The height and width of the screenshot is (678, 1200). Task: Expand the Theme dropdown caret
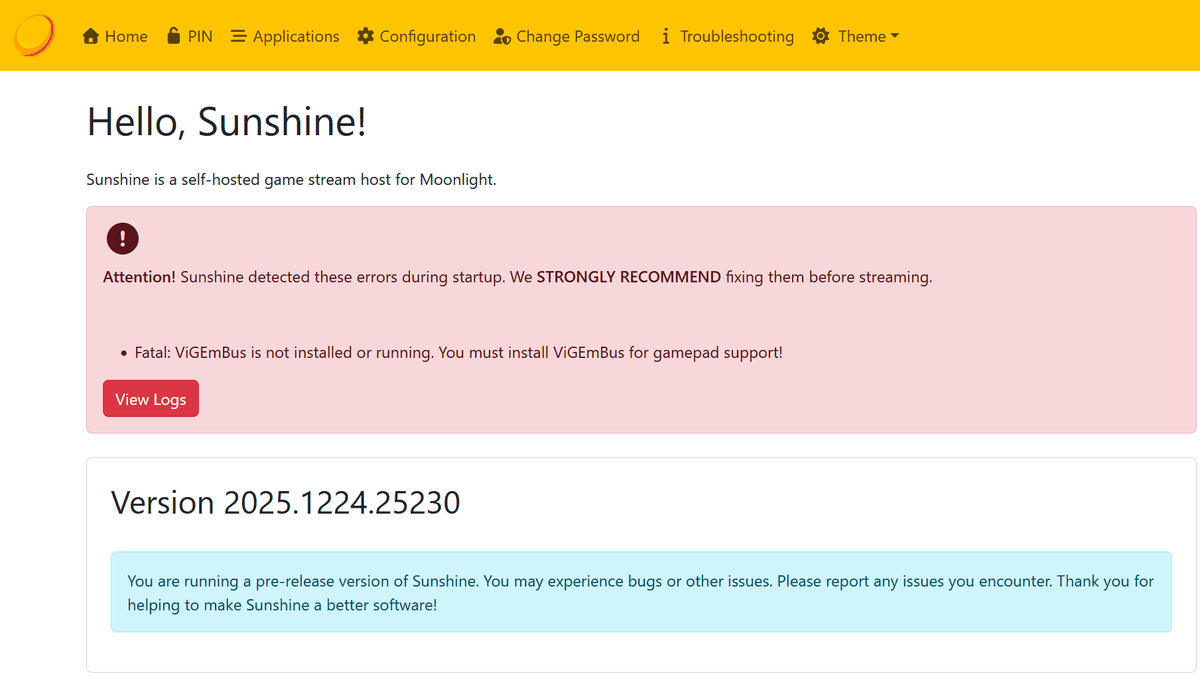point(895,36)
